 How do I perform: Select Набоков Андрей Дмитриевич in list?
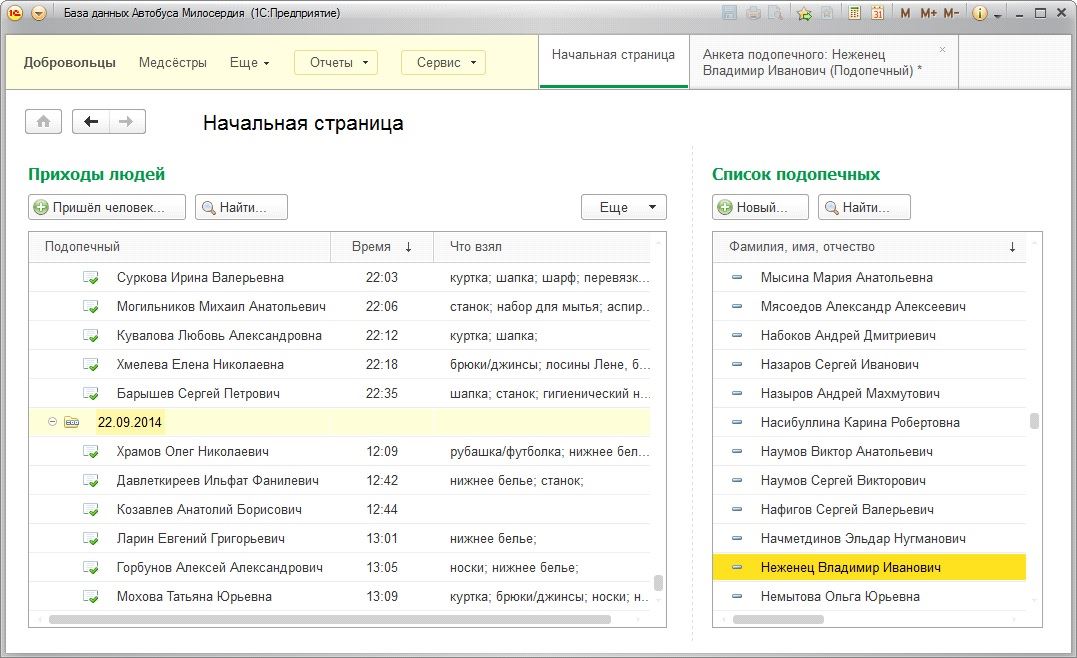pyautogui.click(x=870, y=335)
